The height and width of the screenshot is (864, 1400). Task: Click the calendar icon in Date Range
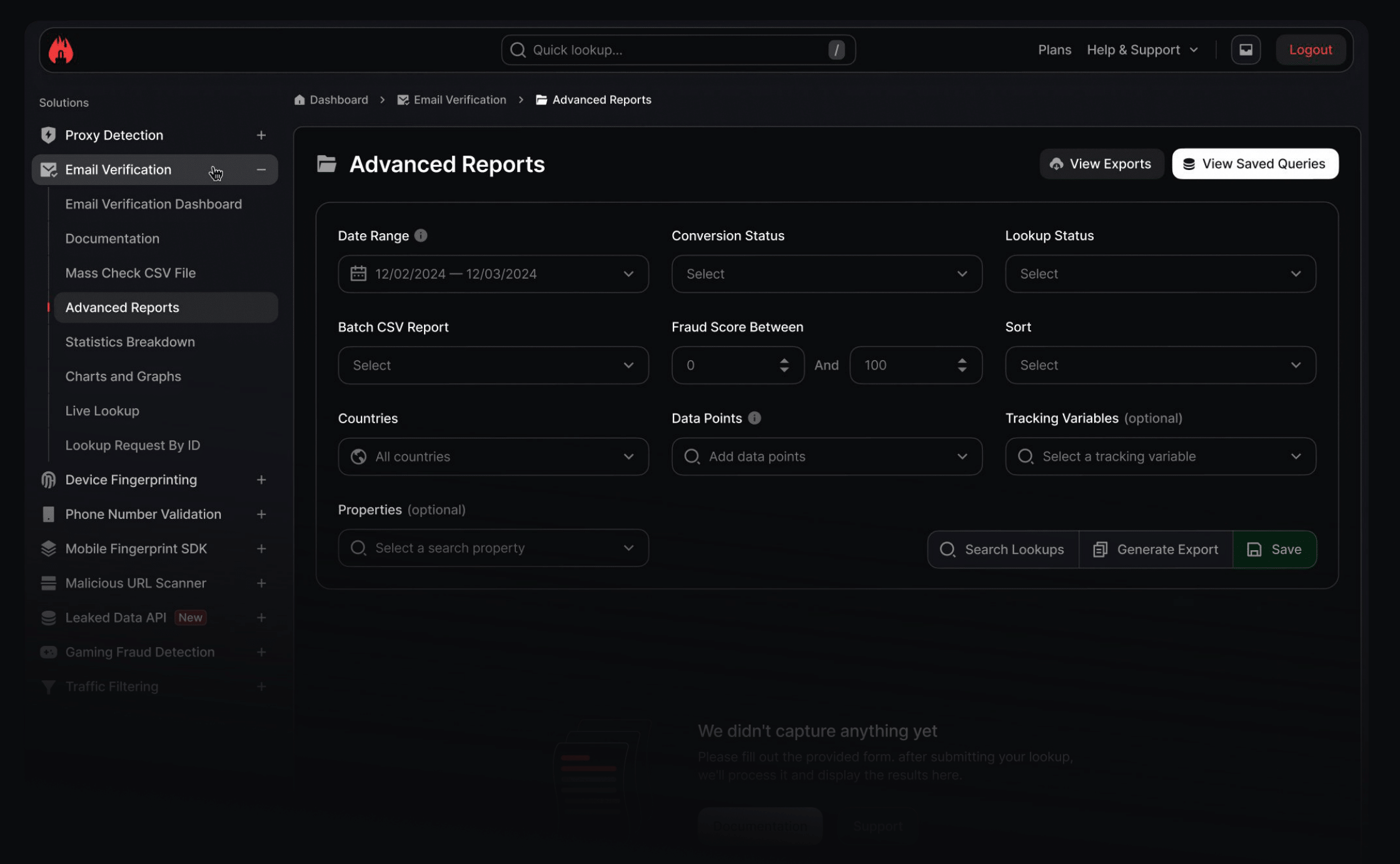tap(358, 273)
